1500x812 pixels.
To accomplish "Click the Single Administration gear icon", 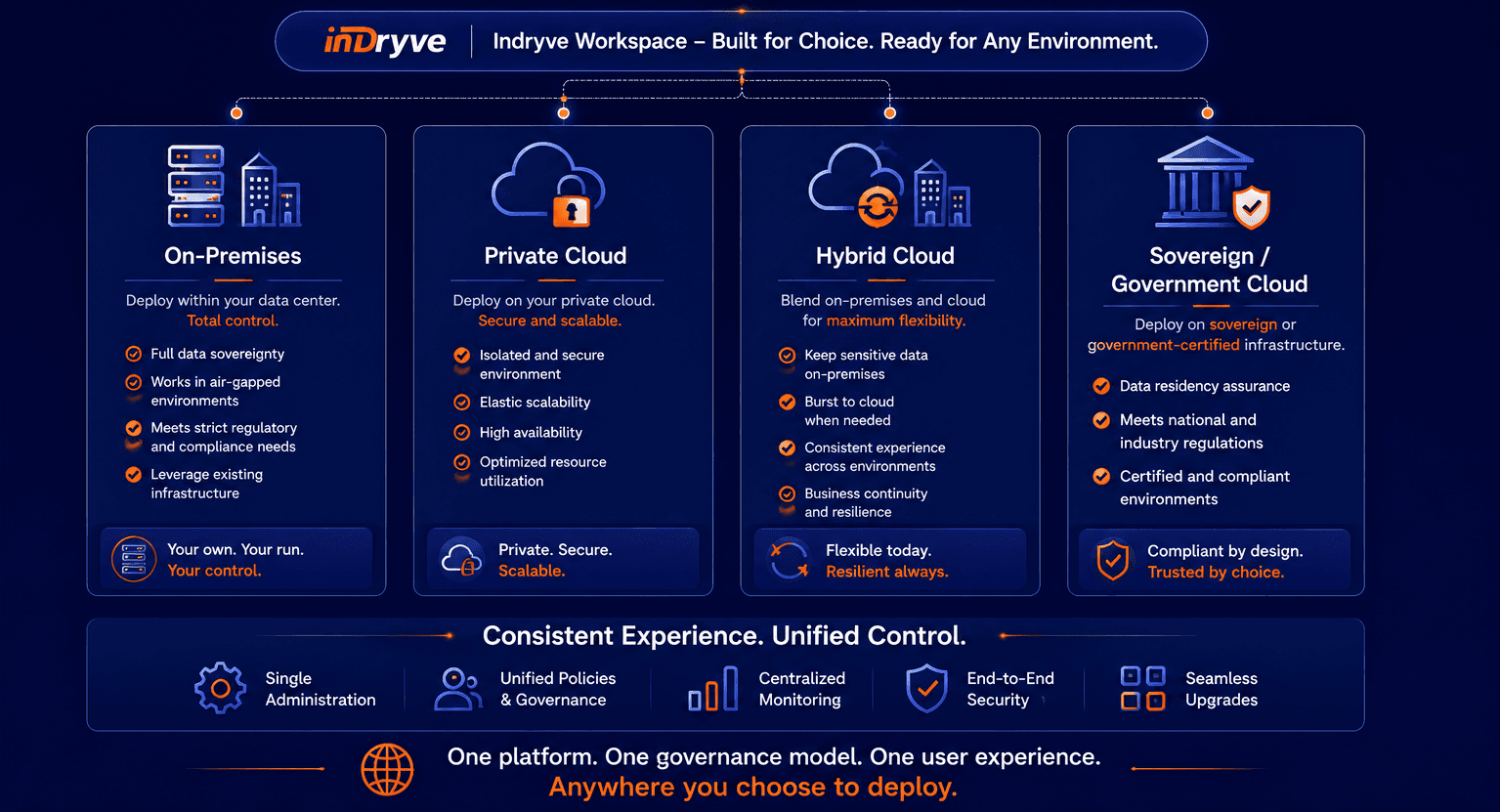I will point(221,688).
